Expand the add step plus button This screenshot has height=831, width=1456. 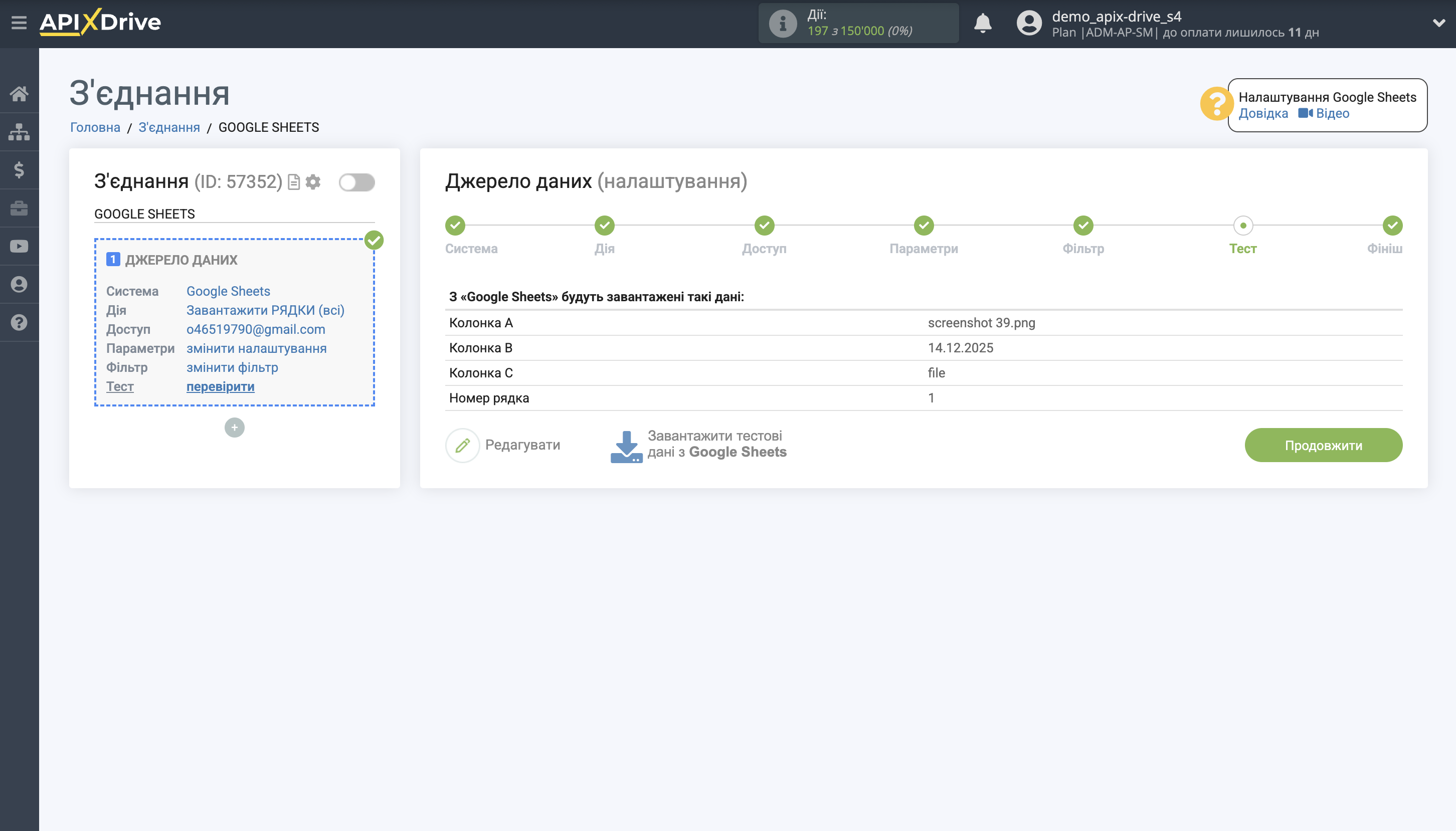(235, 427)
